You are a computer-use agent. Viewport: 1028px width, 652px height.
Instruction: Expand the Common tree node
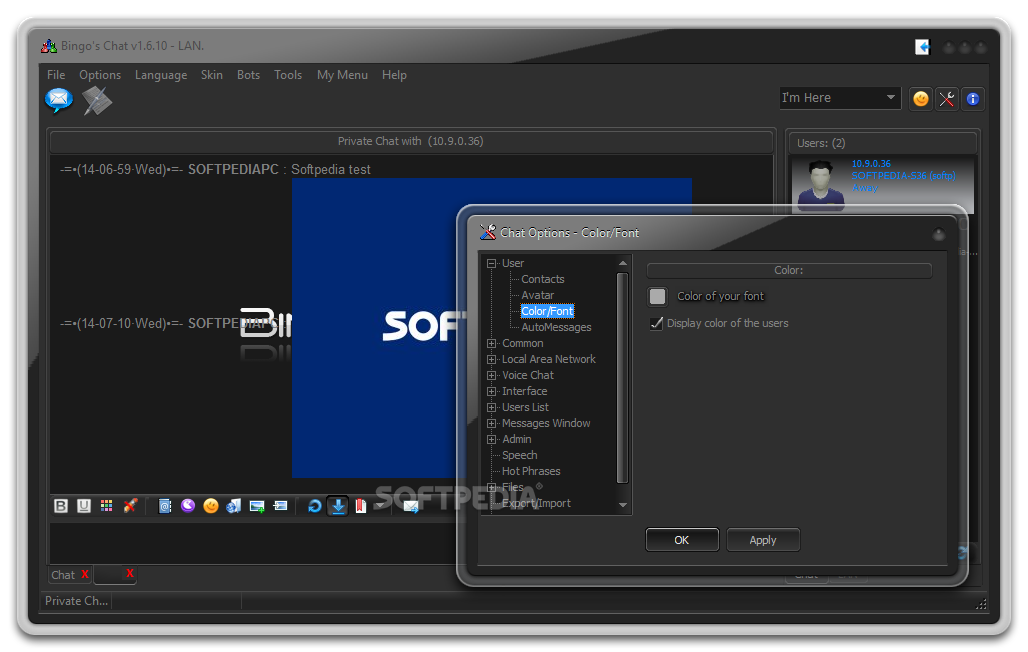491,344
